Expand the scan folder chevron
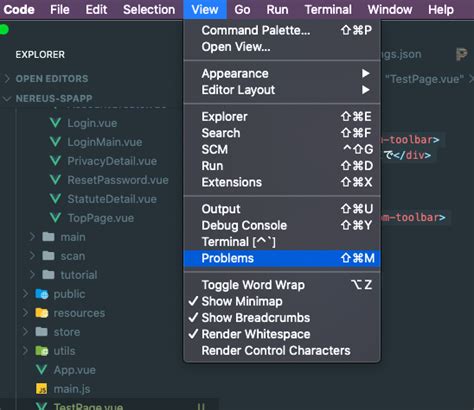474x410 pixels. point(32,256)
